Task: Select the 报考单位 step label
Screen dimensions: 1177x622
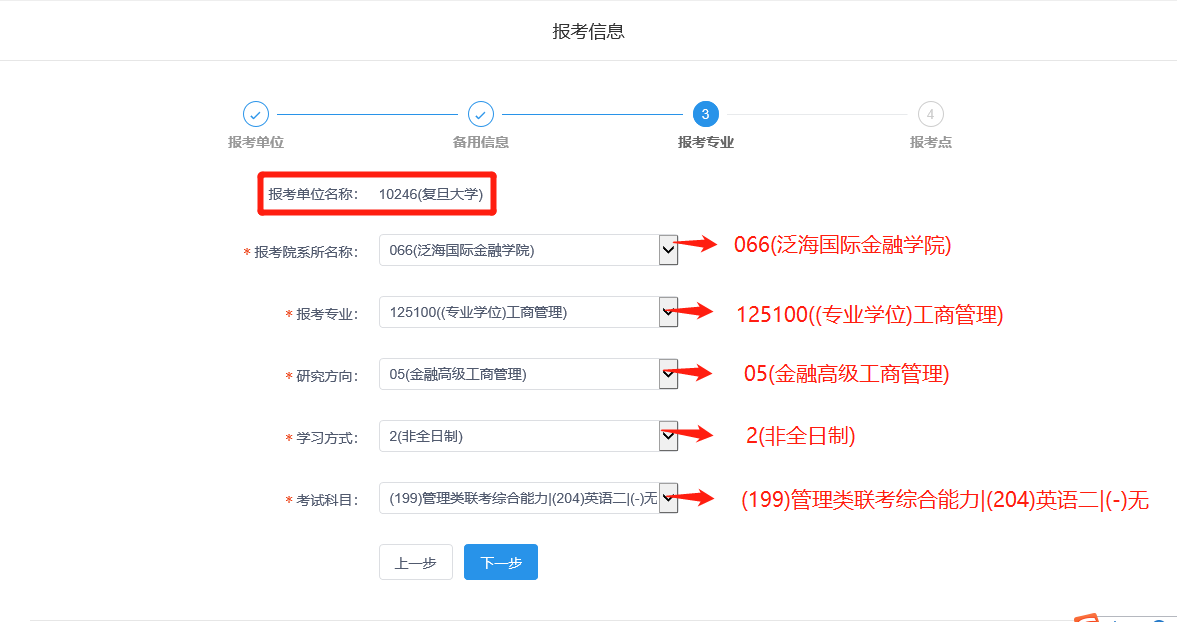Action: tap(255, 142)
